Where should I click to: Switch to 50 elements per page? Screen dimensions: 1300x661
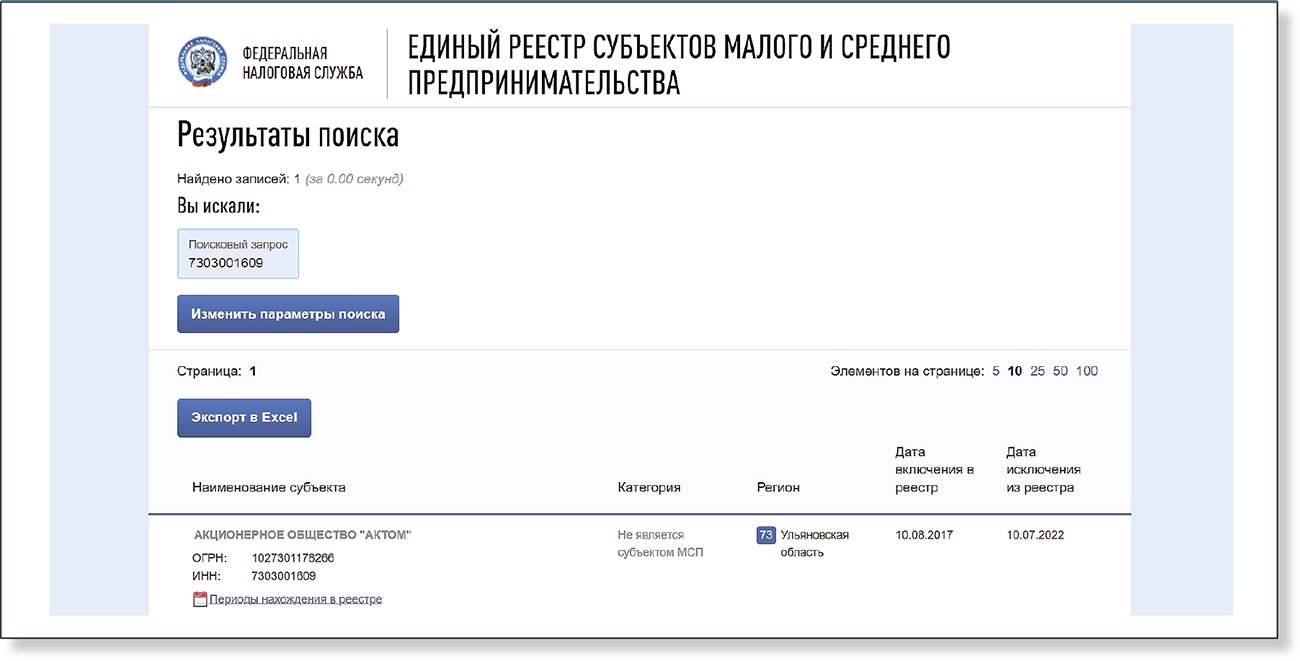click(1060, 371)
